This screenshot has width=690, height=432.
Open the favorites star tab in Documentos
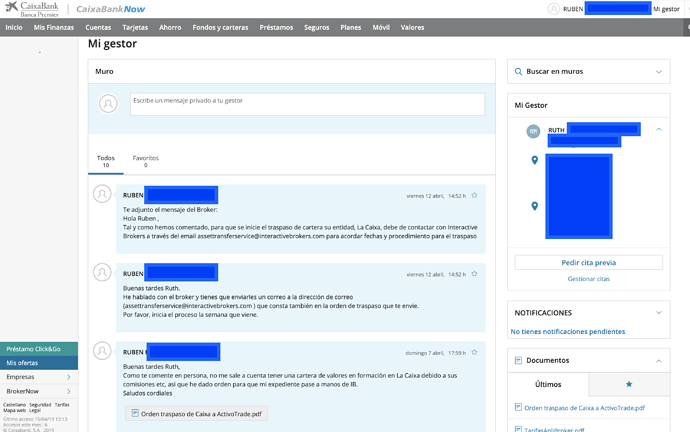[629, 384]
